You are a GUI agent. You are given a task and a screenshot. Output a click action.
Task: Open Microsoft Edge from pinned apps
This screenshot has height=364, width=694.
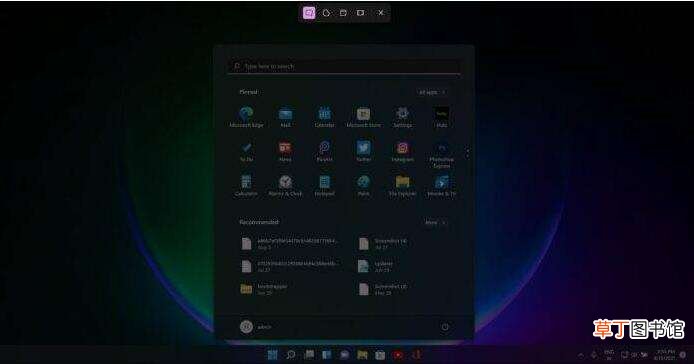click(246, 117)
